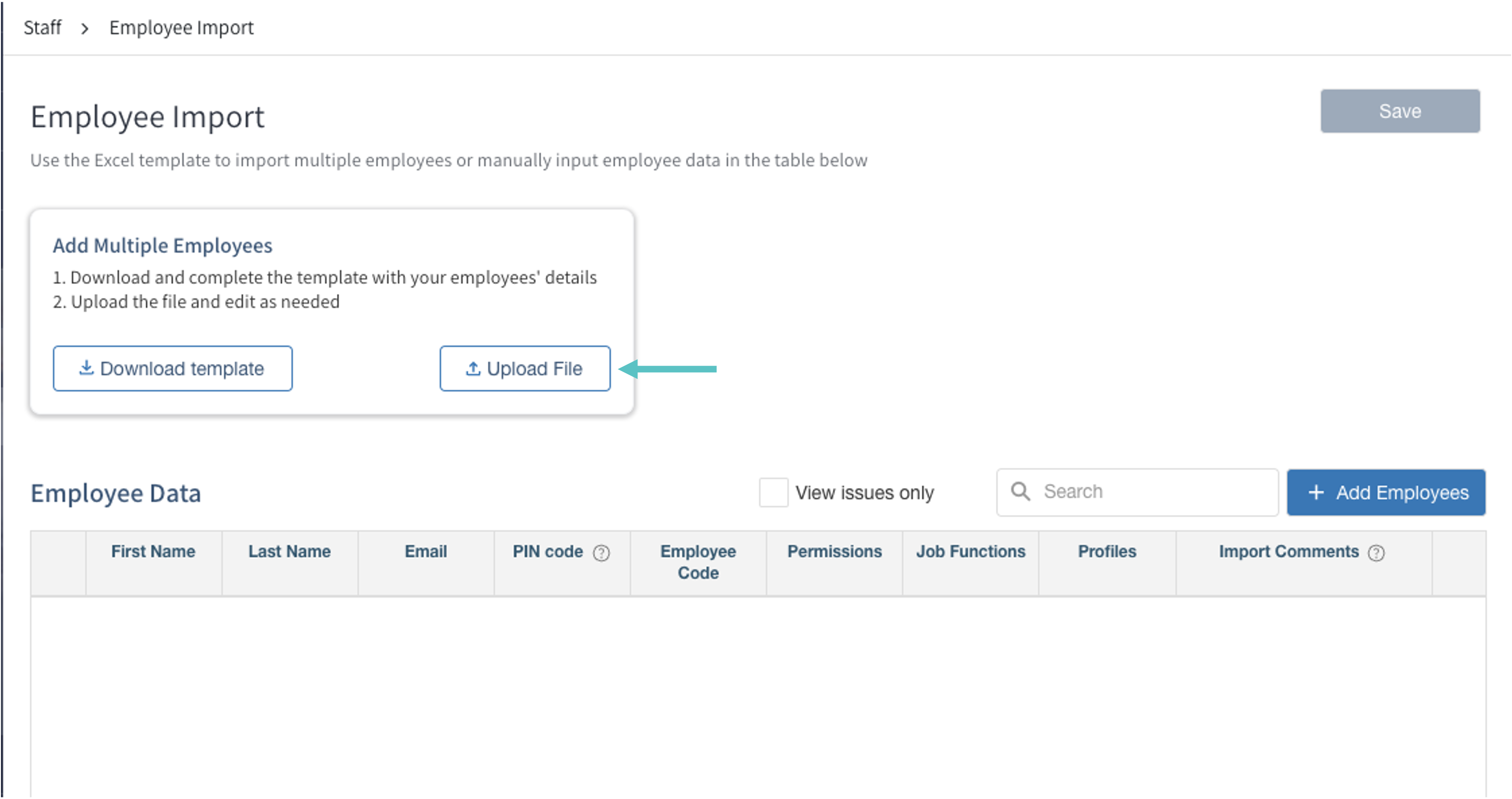Image resolution: width=1512 pixels, height=799 pixels.
Task: Click the PIN code help question-mark icon
Action: coord(601,553)
